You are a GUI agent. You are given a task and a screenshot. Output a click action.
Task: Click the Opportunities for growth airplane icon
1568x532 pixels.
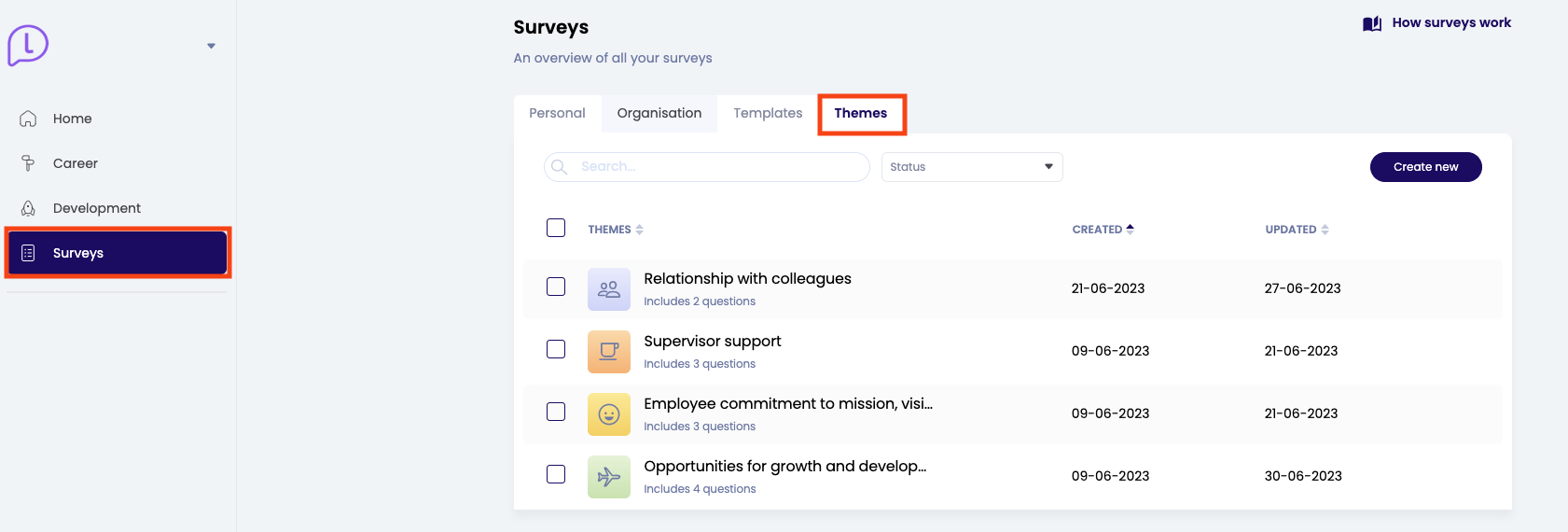coord(609,477)
